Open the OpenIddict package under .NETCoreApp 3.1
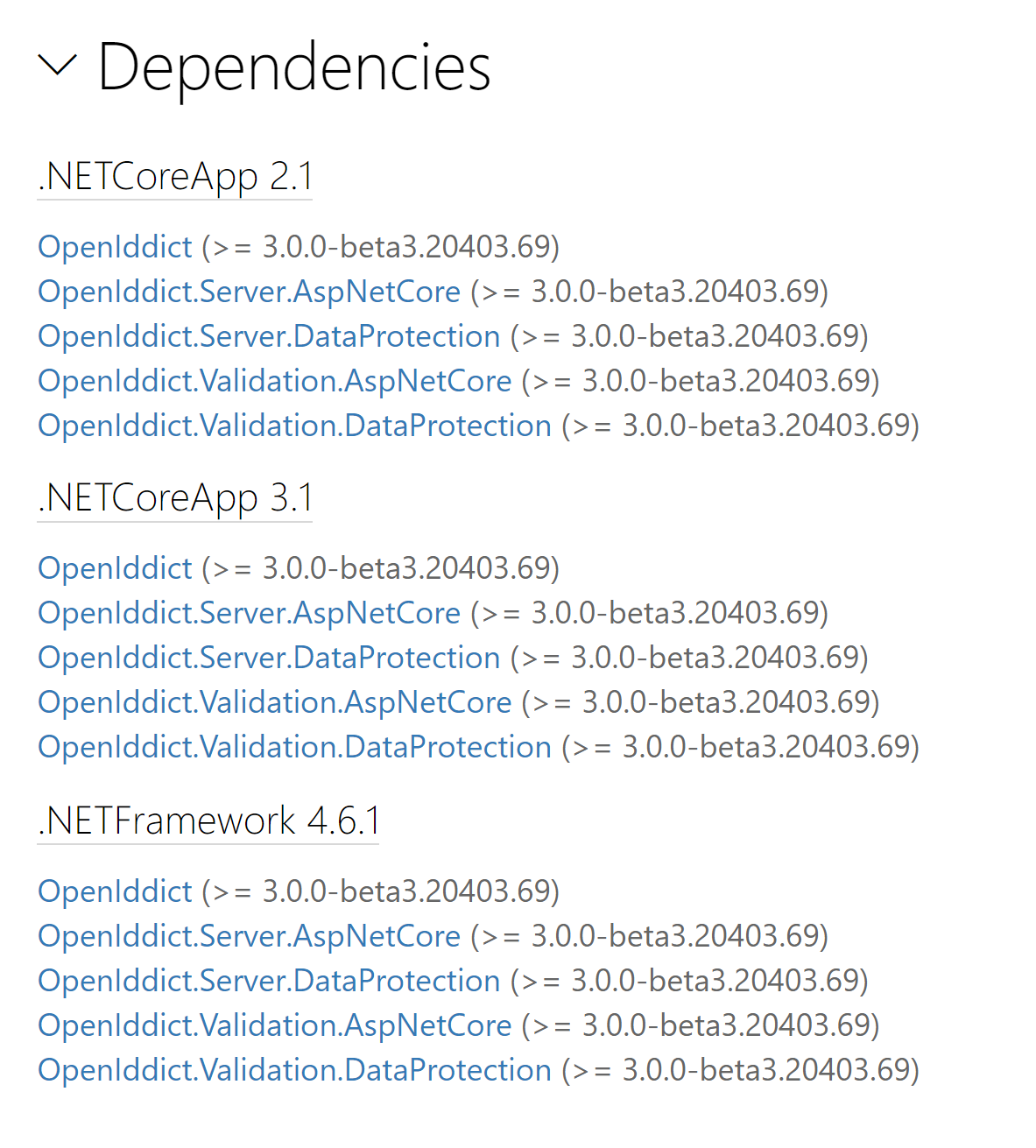The height and width of the screenshot is (1148, 1036). 115,568
